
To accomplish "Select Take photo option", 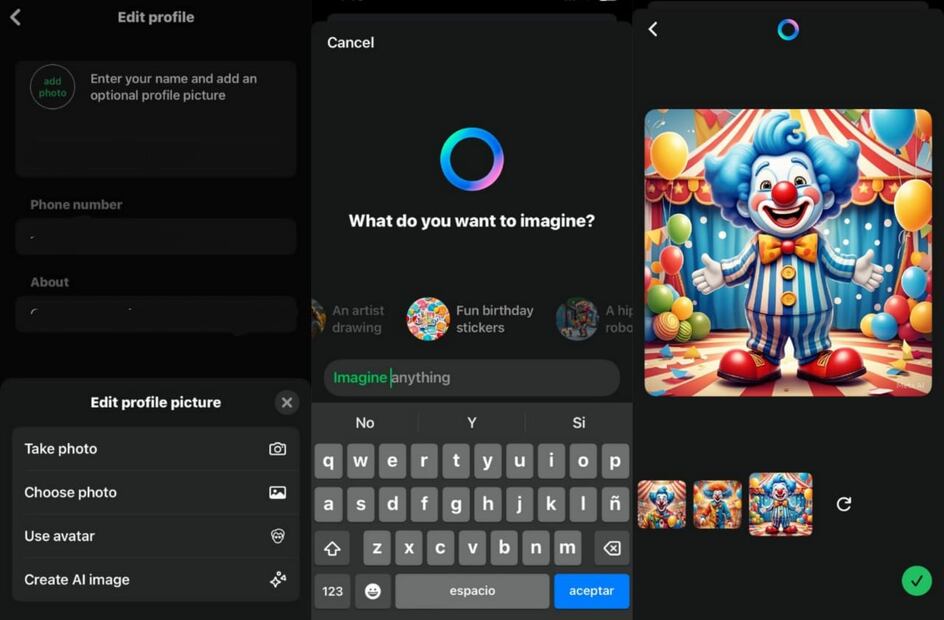I will [155, 449].
